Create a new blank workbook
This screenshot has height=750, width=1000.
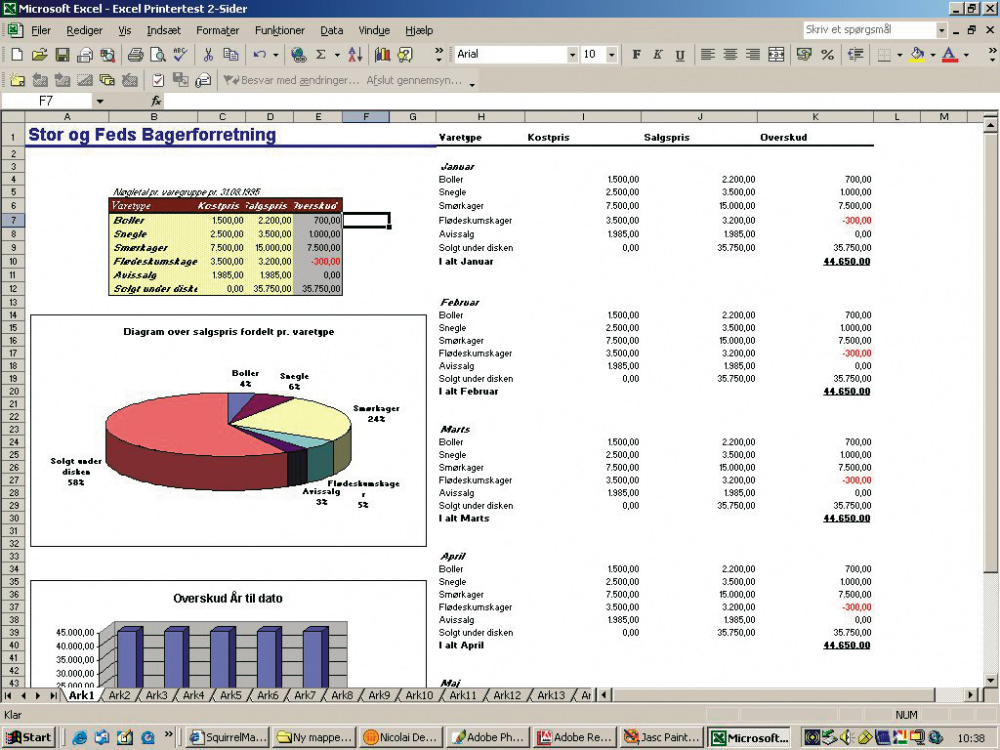[x=17, y=55]
